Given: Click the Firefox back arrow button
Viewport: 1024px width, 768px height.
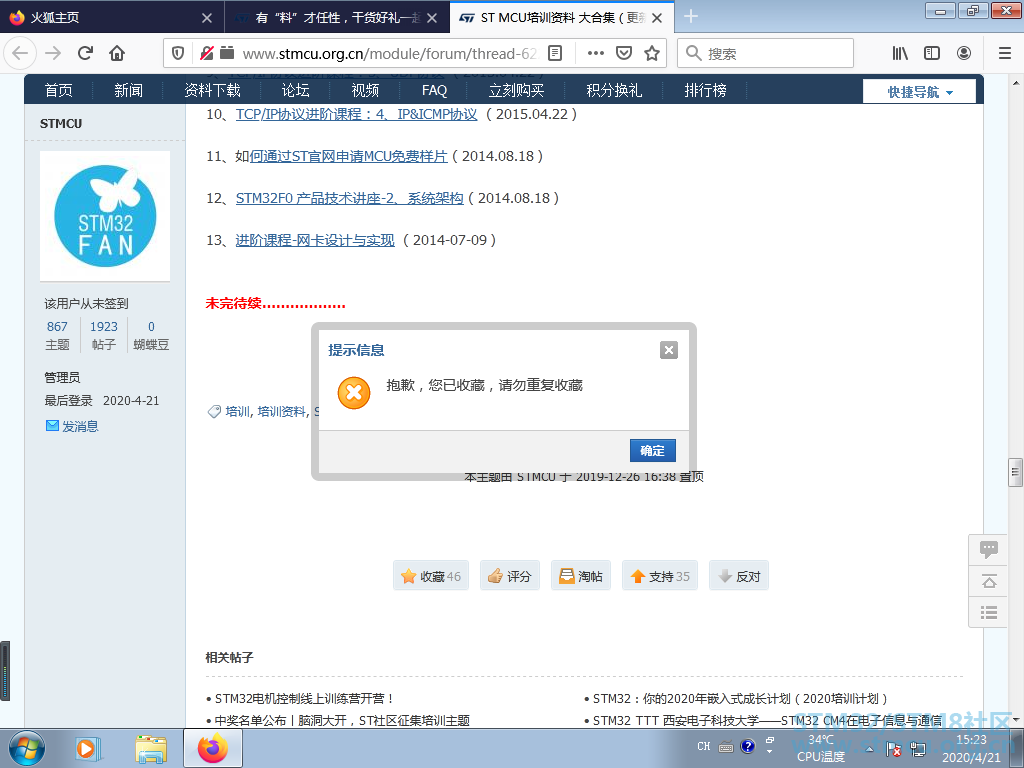Looking at the screenshot, I should (x=20, y=54).
